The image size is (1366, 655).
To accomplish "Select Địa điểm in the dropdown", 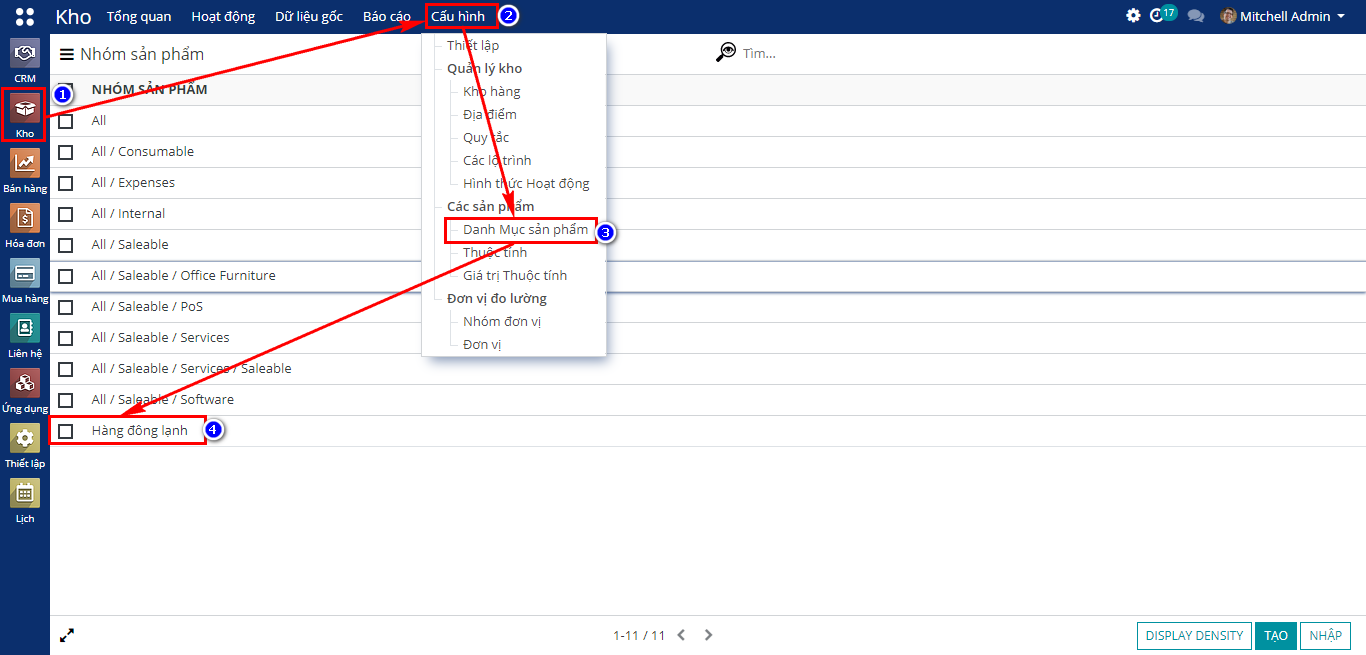I will pyautogui.click(x=490, y=115).
